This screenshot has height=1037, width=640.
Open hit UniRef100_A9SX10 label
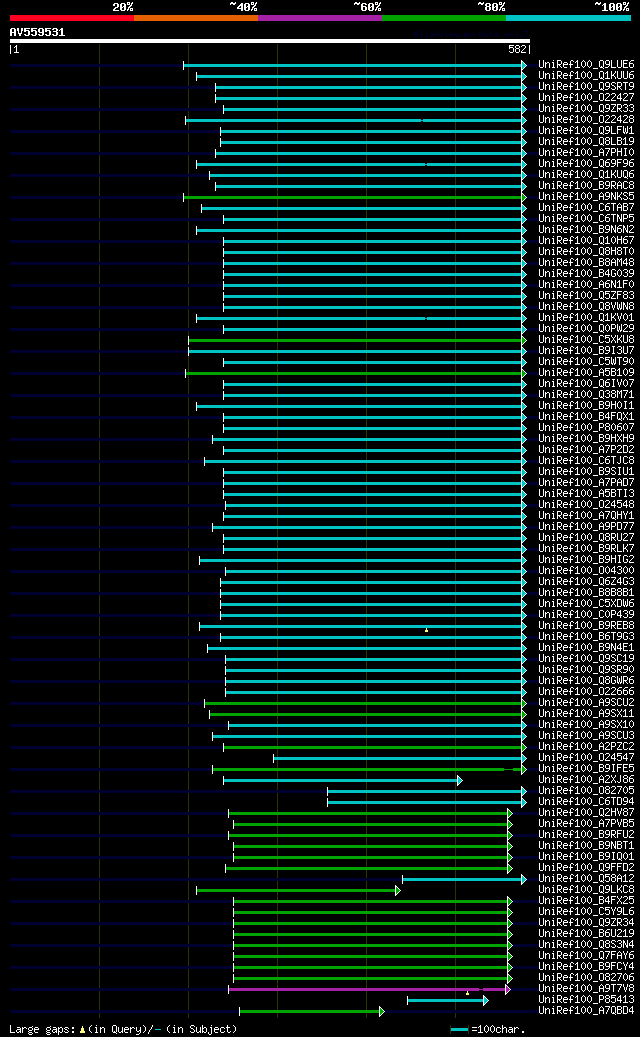pyautogui.click(x=586, y=724)
